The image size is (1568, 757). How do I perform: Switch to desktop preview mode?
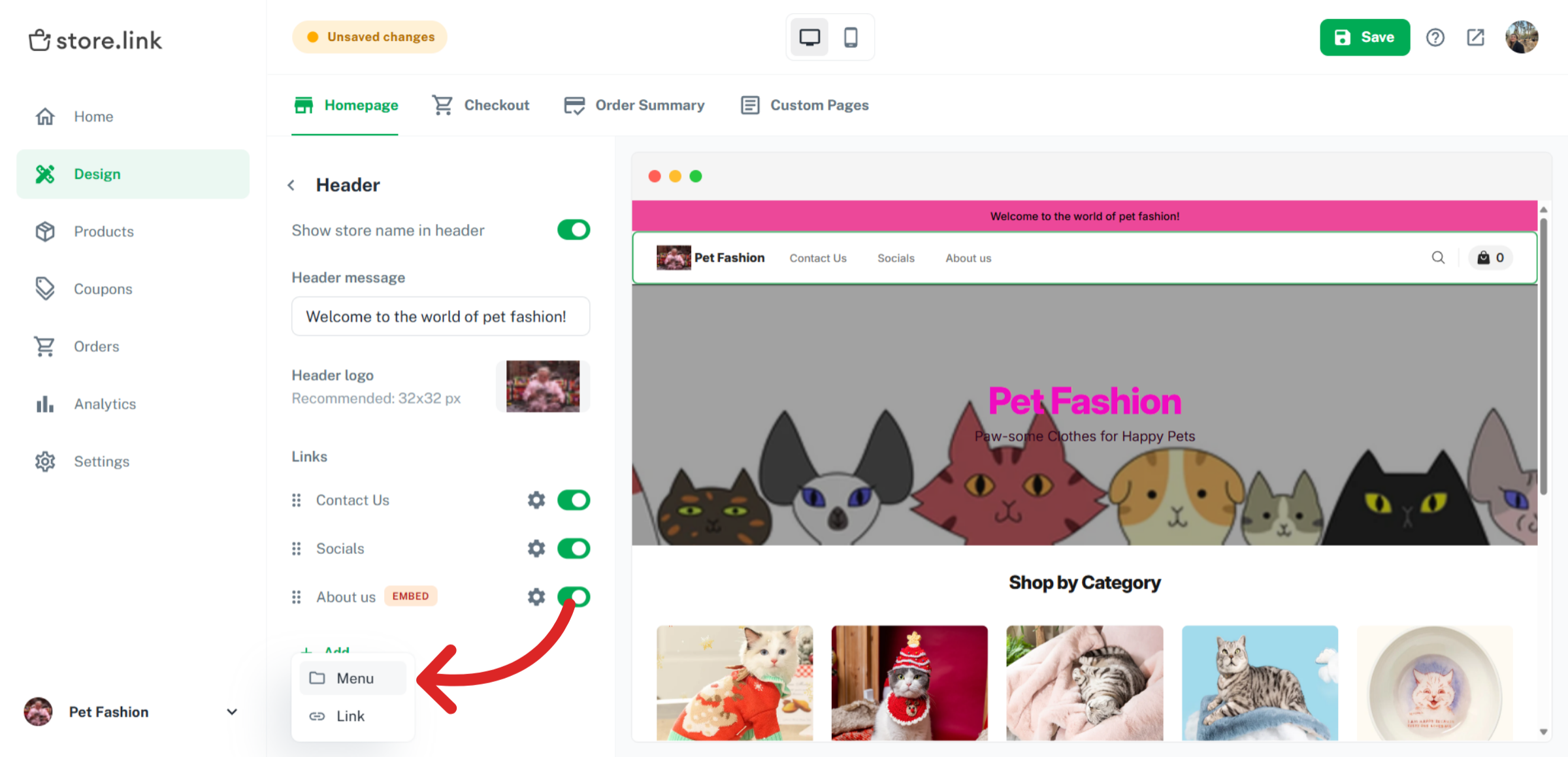click(809, 37)
